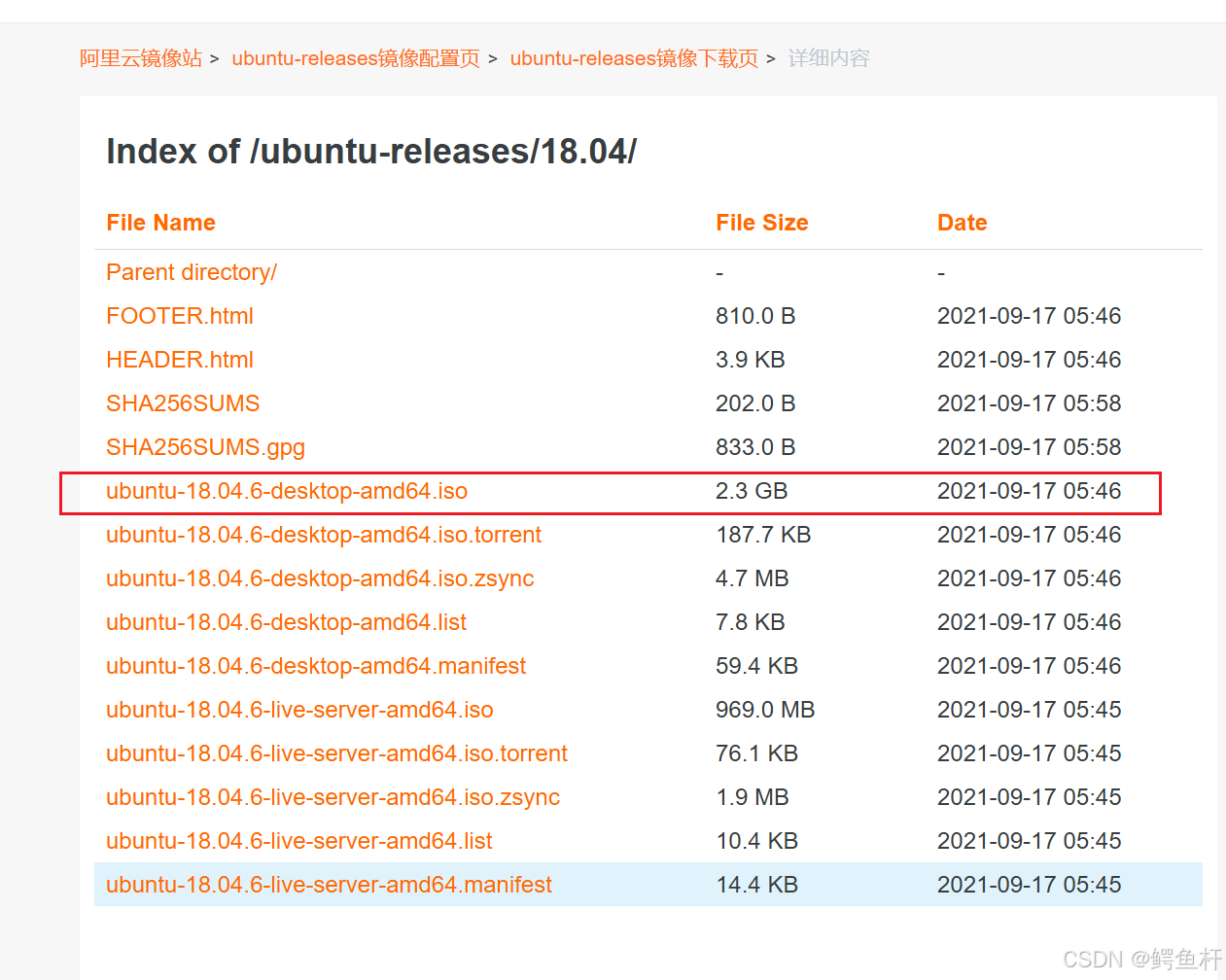Open the HEADER.html file link

180,360
